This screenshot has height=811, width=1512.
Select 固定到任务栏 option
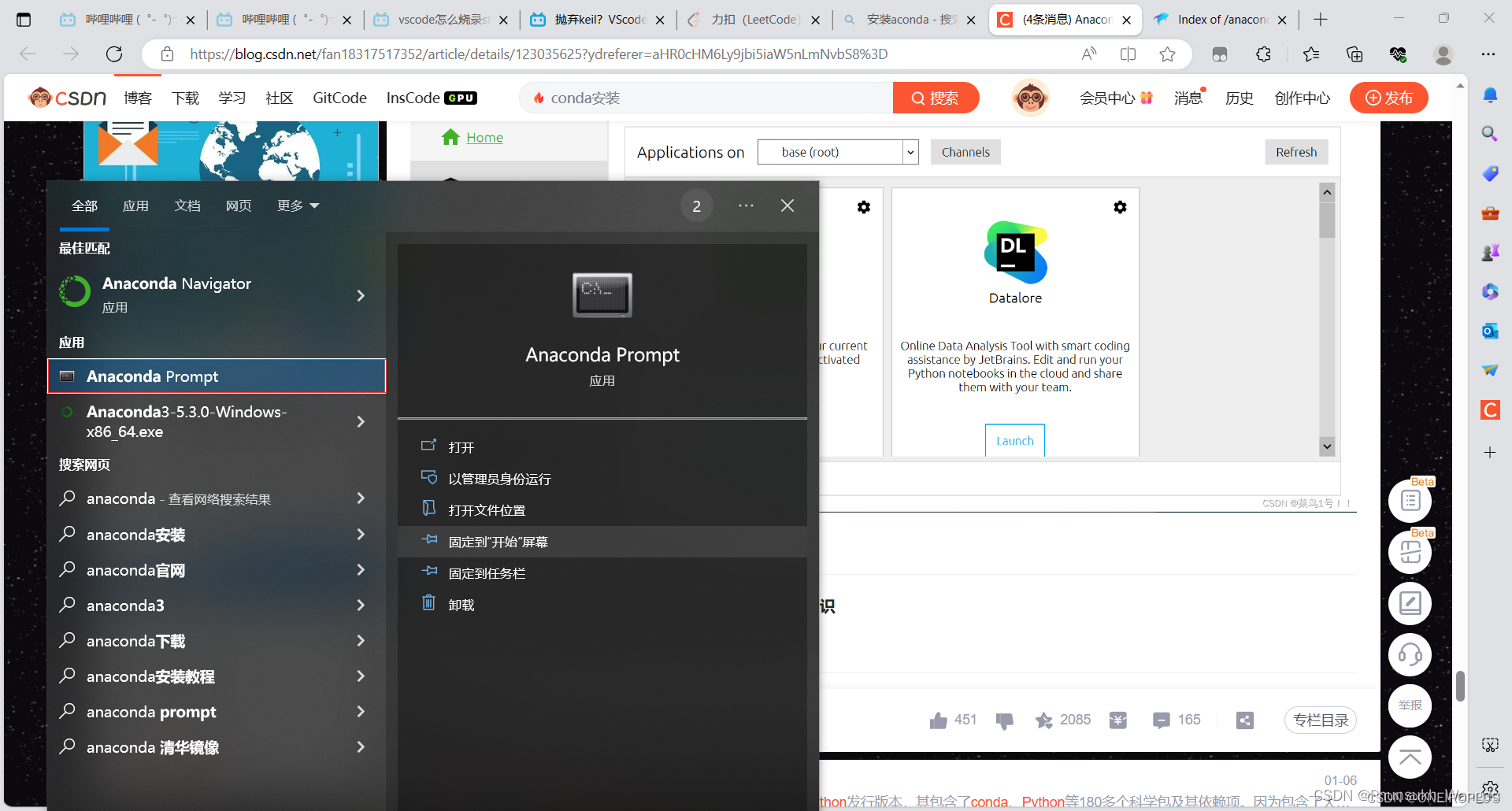point(602,573)
